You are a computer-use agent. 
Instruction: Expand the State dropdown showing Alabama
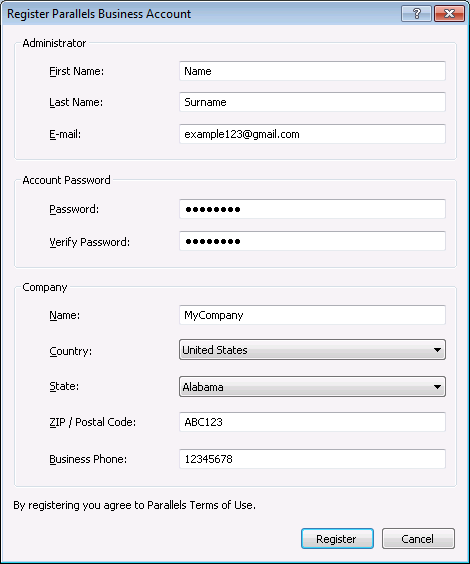(312, 387)
